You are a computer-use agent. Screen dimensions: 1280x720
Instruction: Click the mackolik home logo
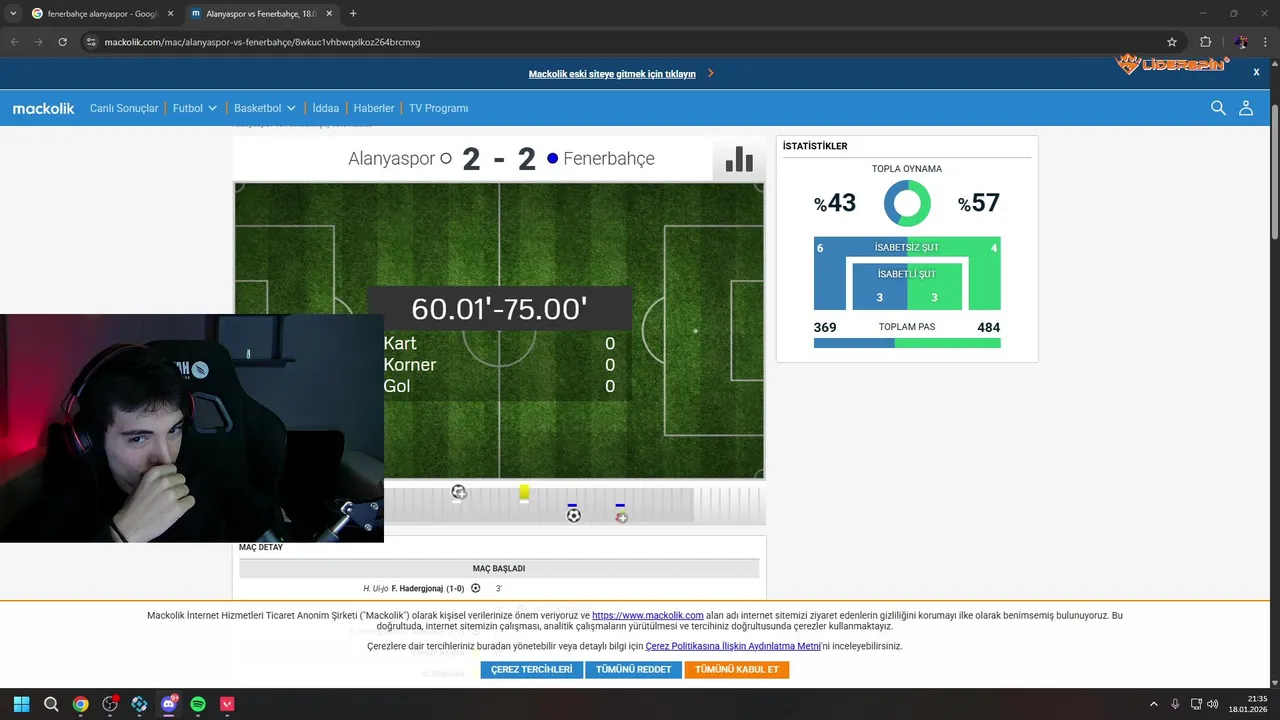coord(43,108)
